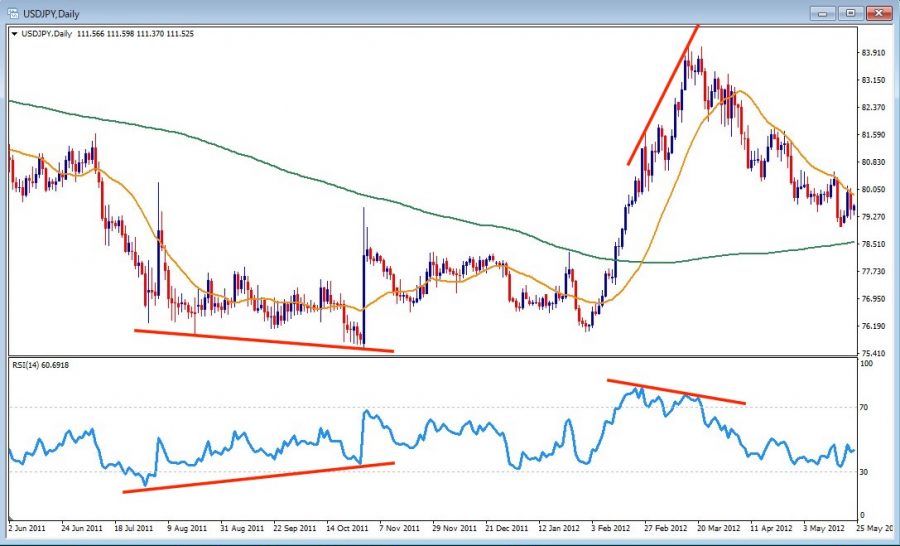Close the USDJPY,Daily chart window
Viewport: 900px width, 546px height.
point(877,12)
